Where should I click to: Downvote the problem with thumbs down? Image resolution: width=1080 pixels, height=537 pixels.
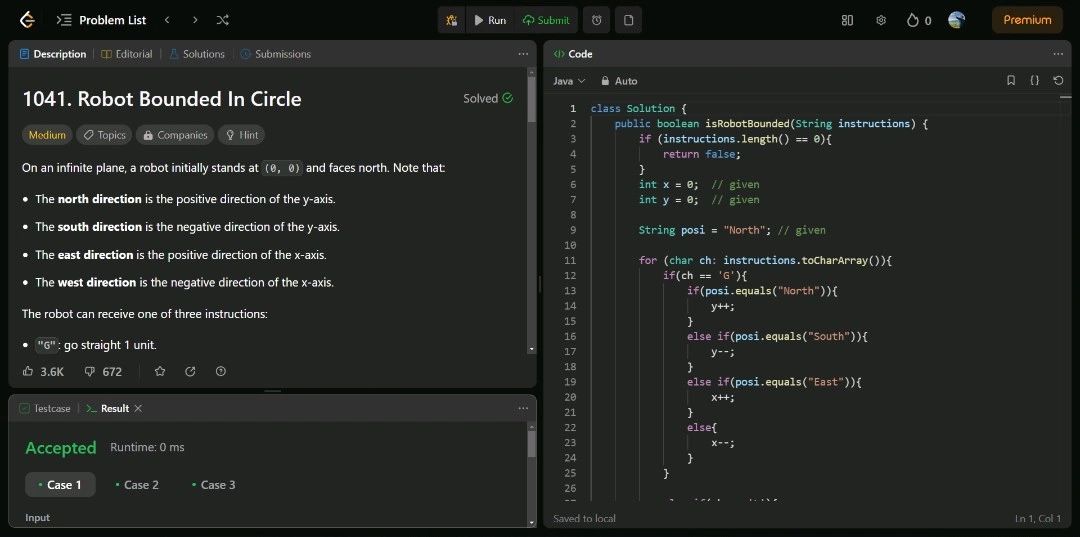coord(89,371)
